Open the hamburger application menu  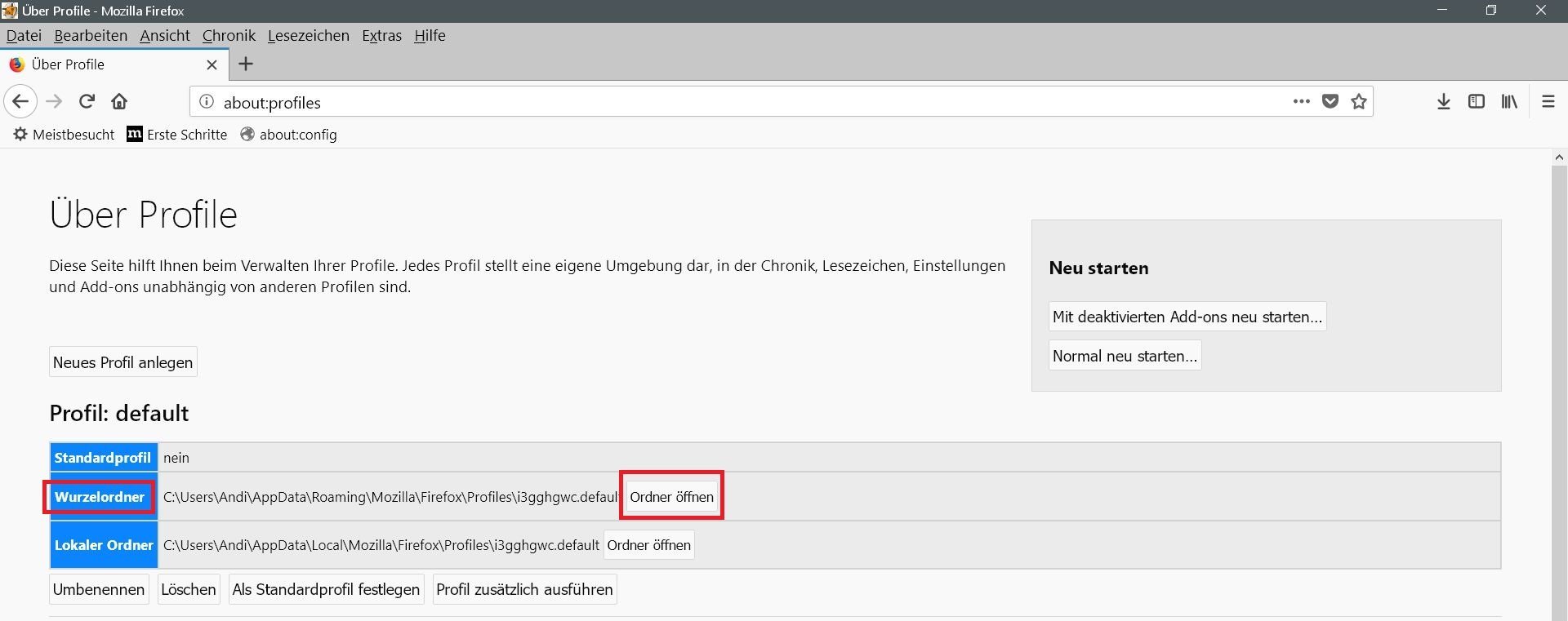click(x=1548, y=102)
